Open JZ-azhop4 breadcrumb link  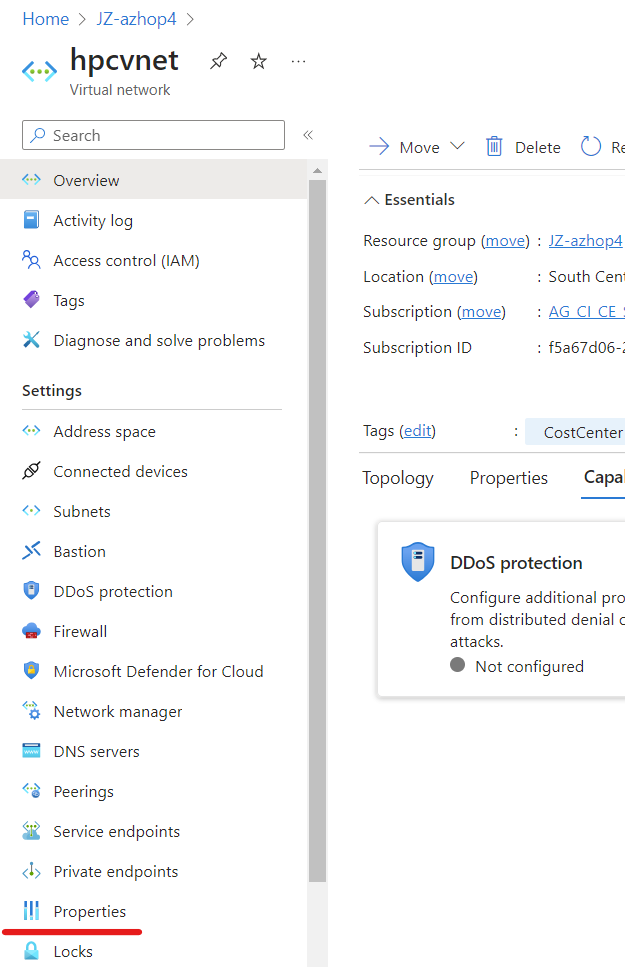pyautogui.click(x=136, y=19)
